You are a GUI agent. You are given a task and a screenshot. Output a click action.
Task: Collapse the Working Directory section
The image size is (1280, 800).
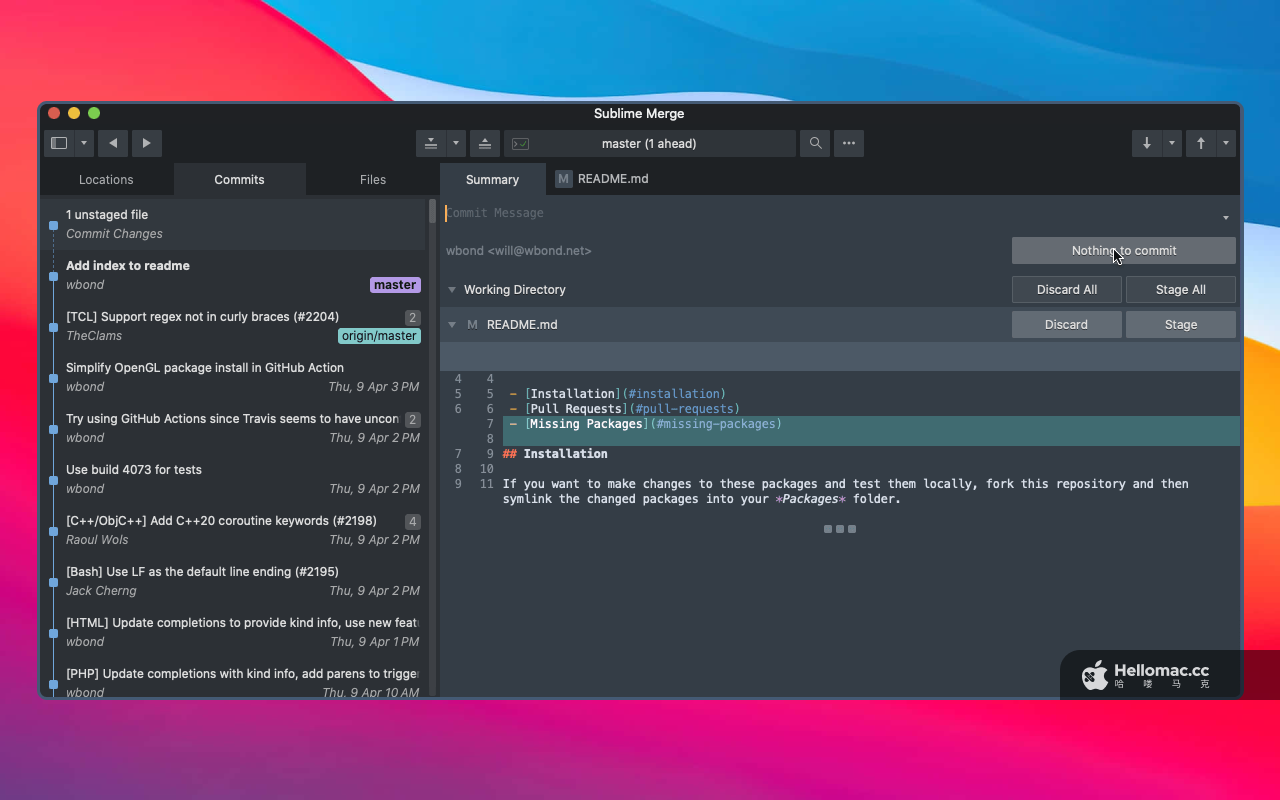tap(452, 290)
